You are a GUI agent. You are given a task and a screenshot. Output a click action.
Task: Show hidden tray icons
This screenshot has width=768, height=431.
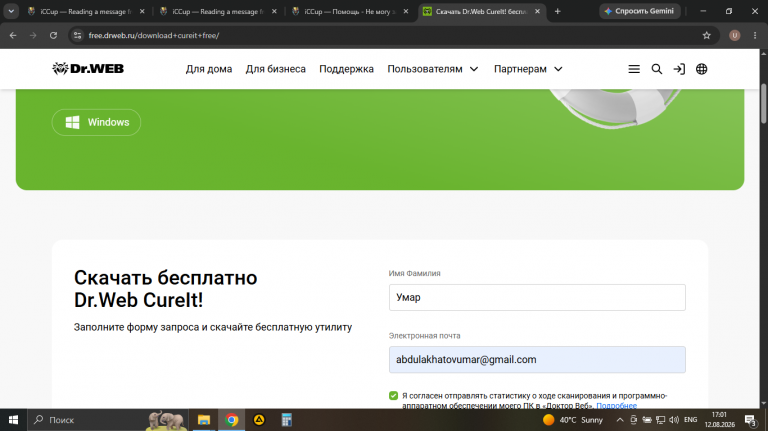[620, 420]
